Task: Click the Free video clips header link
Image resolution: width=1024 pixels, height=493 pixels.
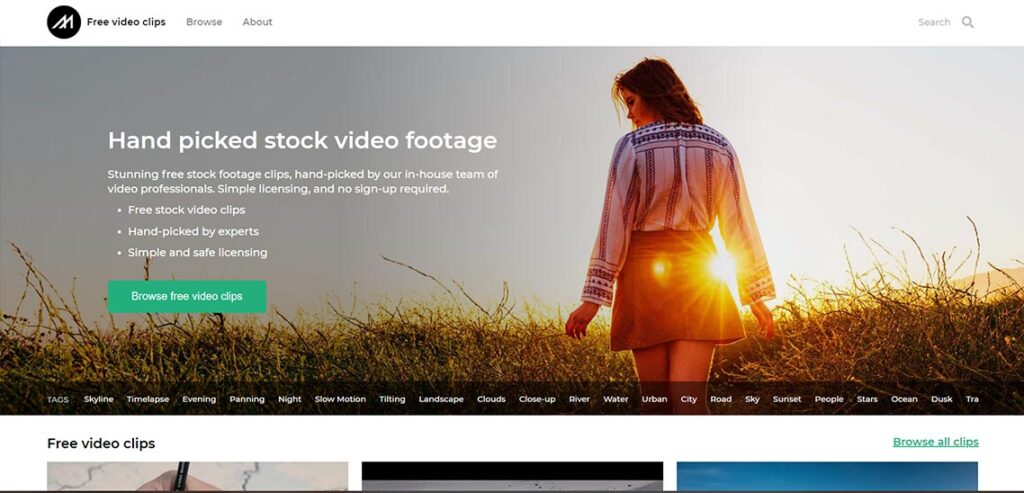Action: point(126,22)
